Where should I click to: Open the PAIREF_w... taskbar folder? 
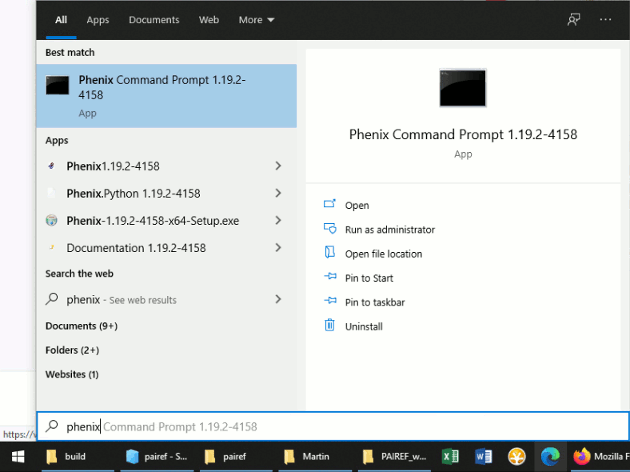pyautogui.click(x=395, y=457)
